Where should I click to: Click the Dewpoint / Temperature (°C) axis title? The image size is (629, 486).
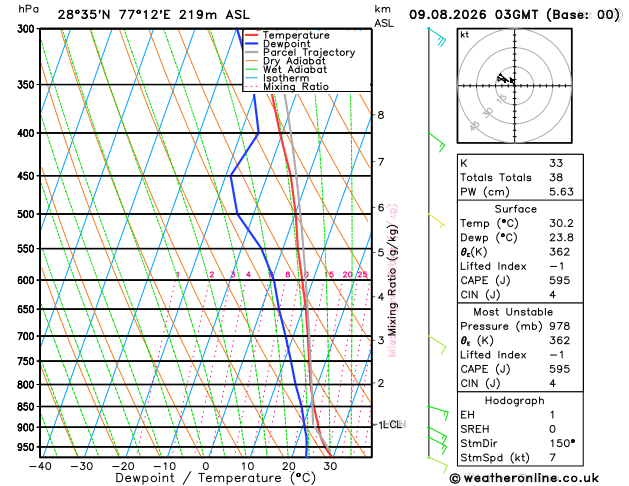[x=216, y=478]
